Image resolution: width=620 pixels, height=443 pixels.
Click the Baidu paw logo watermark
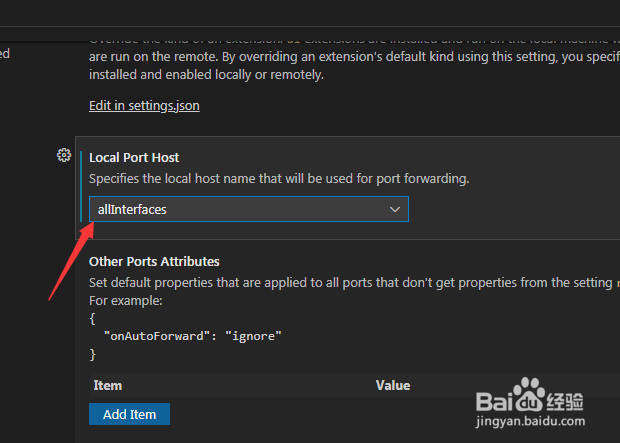(528, 395)
